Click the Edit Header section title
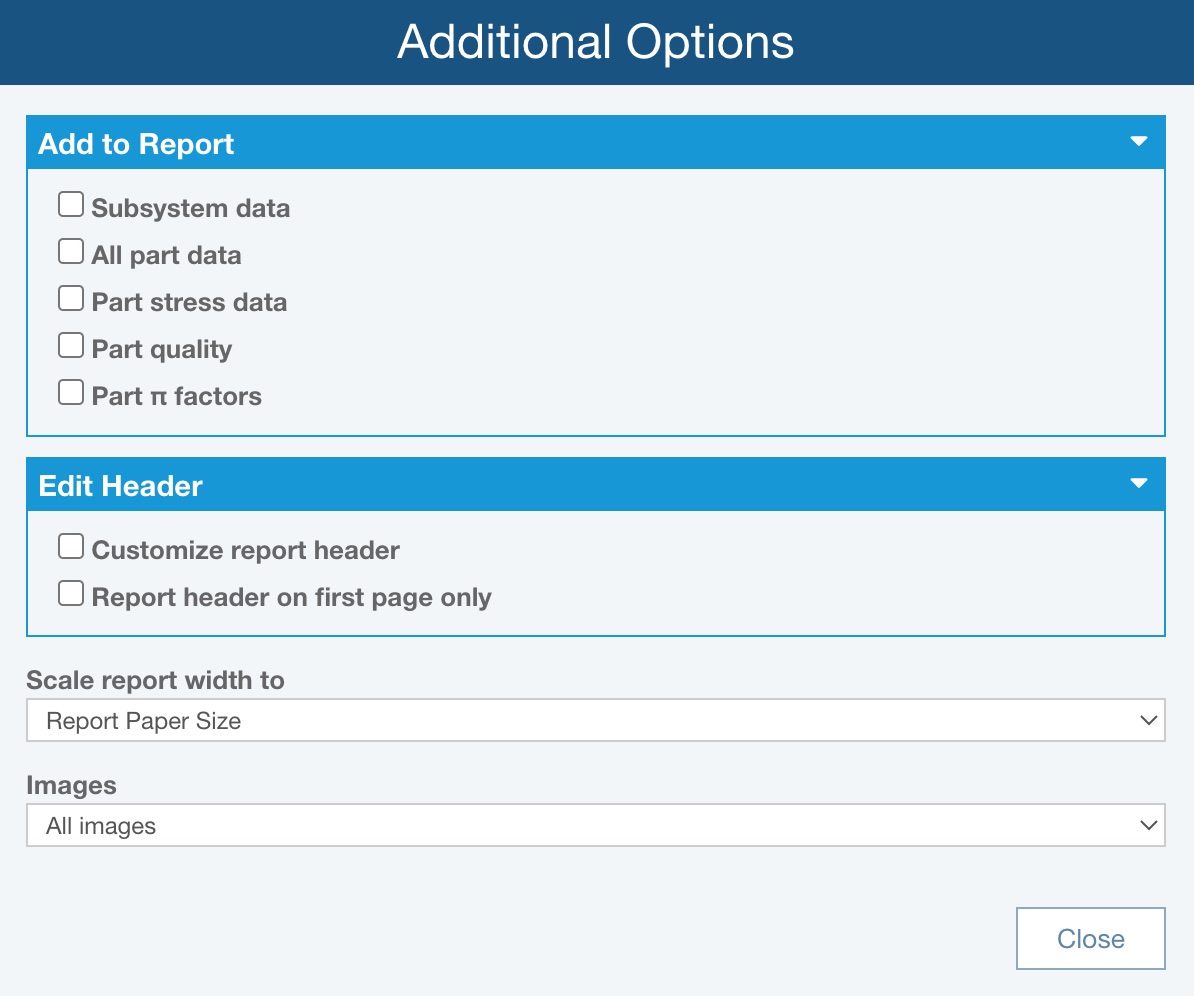The image size is (1194, 996). point(120,486)
